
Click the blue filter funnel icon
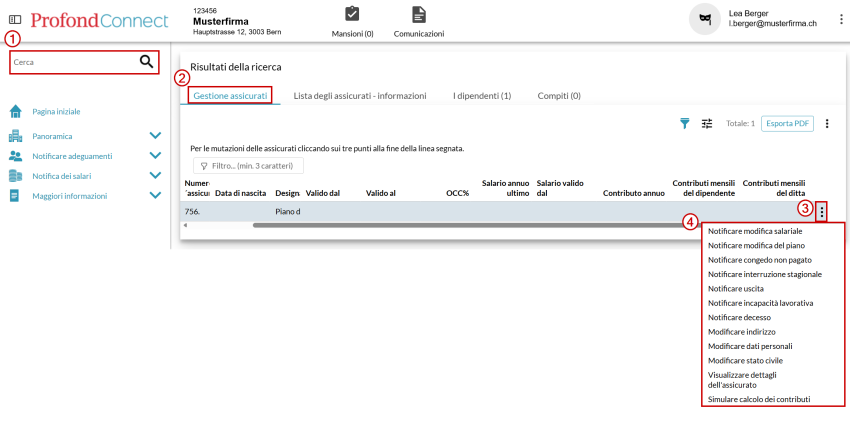click(x=685, y=124)
